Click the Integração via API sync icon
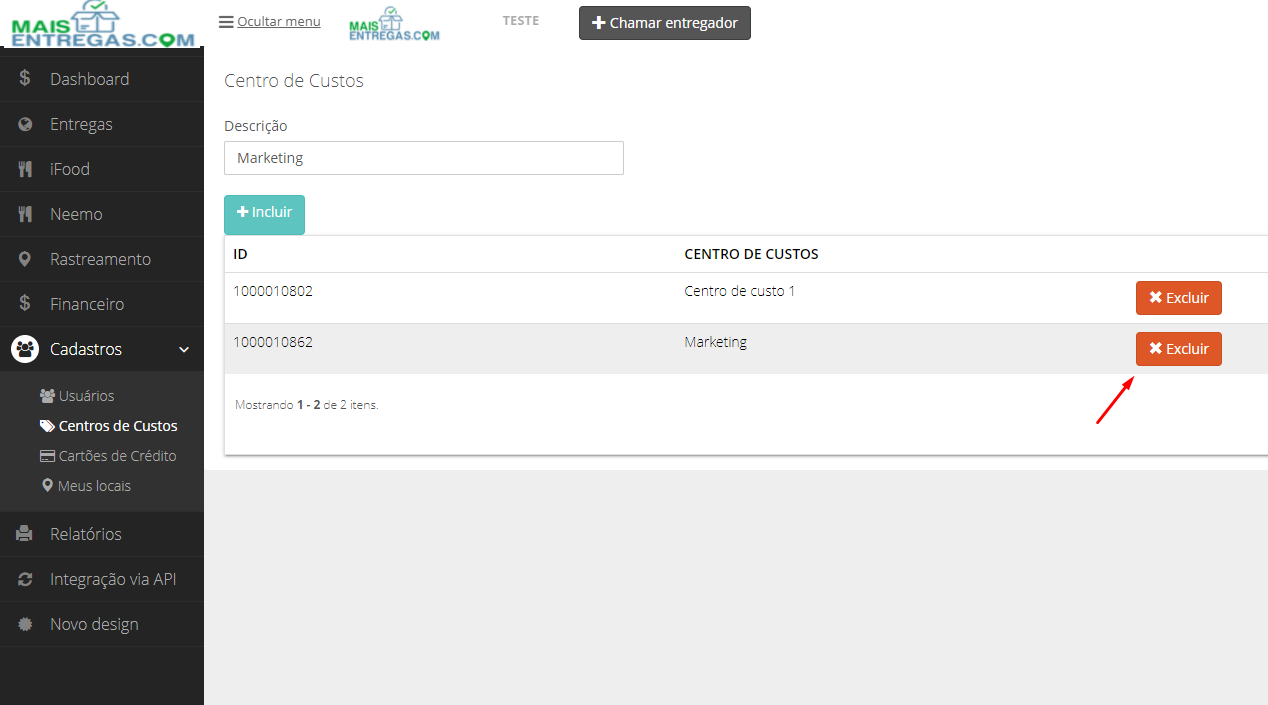The height and width of the screenshot is (705, 1268). pos(25,579)
